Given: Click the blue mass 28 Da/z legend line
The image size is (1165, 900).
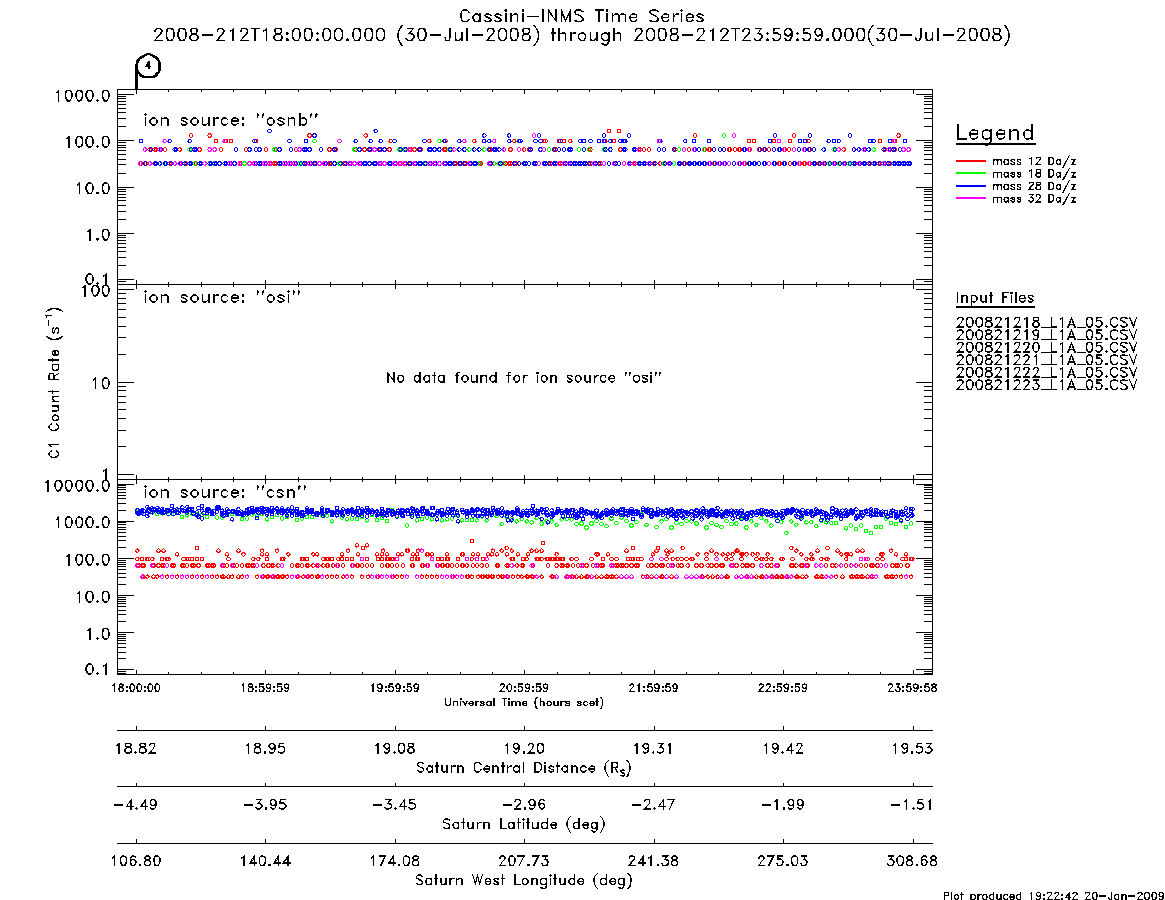Looking at the screenshot, I should (x=970, y=186).
